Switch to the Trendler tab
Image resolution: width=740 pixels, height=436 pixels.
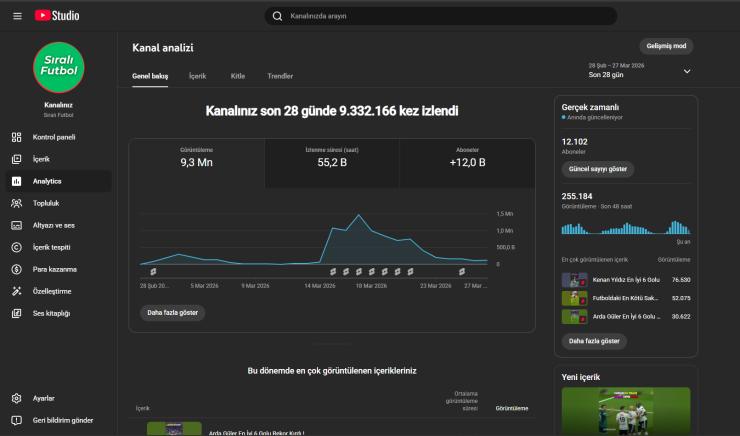point(280,76)
